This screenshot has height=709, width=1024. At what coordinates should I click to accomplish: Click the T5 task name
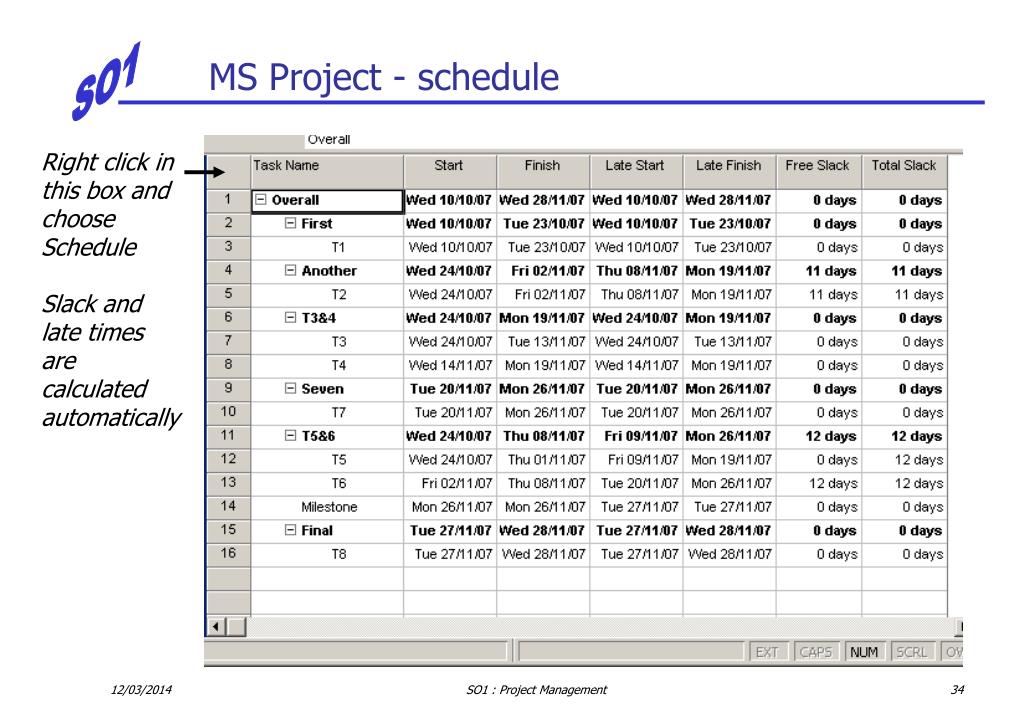pyautogui.click(x=338, y=460)
